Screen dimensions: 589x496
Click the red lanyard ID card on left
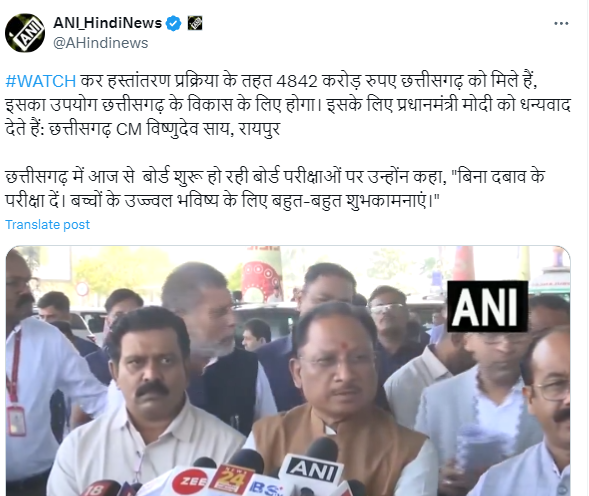[16, 420]
